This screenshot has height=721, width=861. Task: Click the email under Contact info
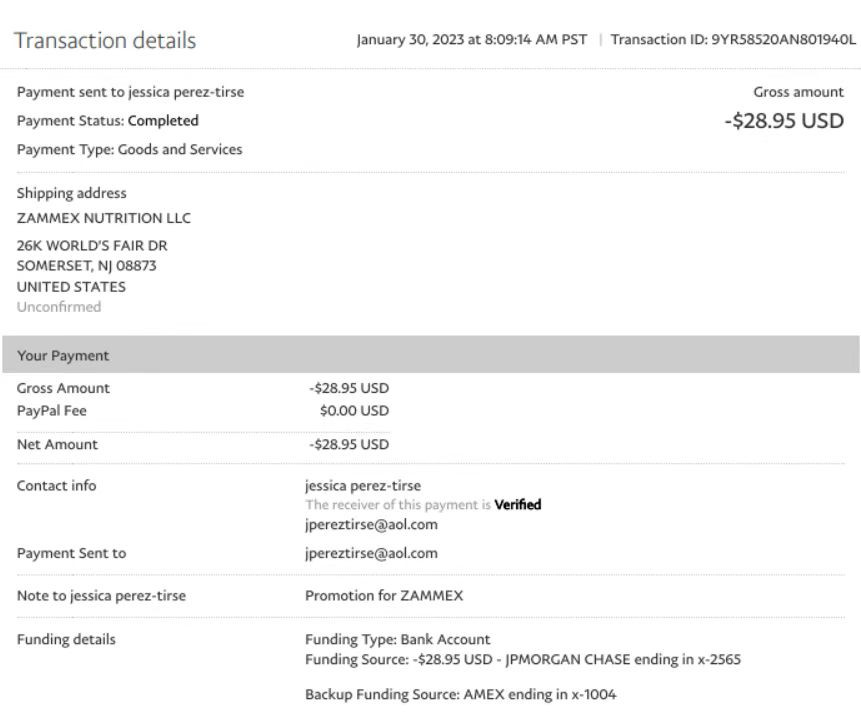[x=371, y=524]
